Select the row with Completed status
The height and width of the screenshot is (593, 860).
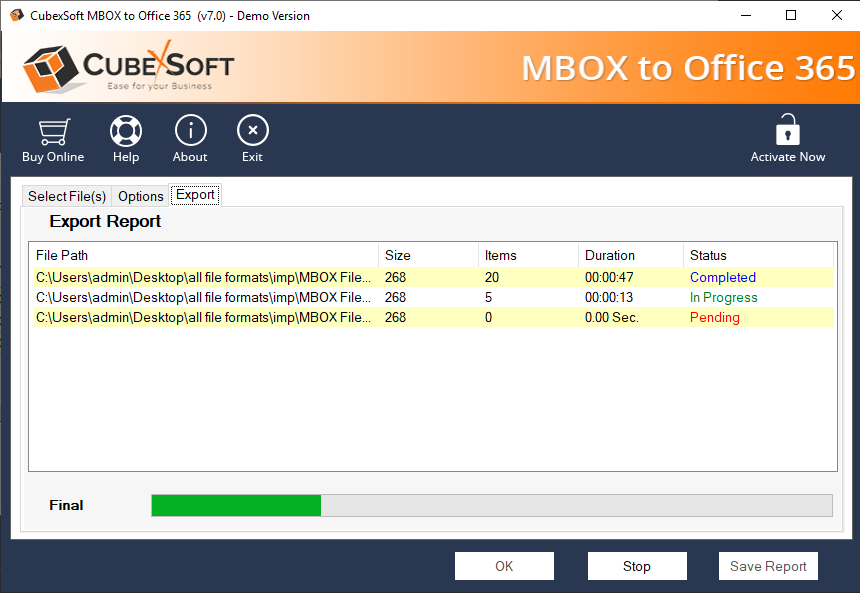click(432, 278)
